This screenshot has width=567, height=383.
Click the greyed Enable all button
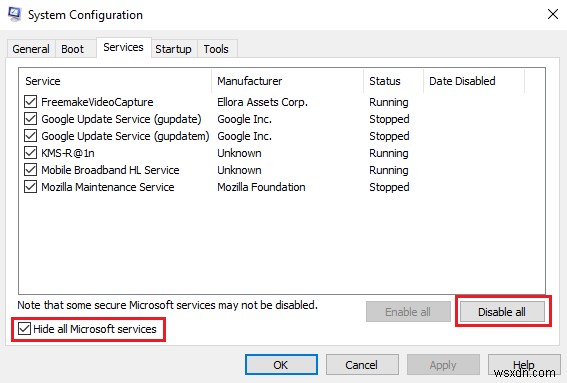pyautogui.click(x=408, y=312)
